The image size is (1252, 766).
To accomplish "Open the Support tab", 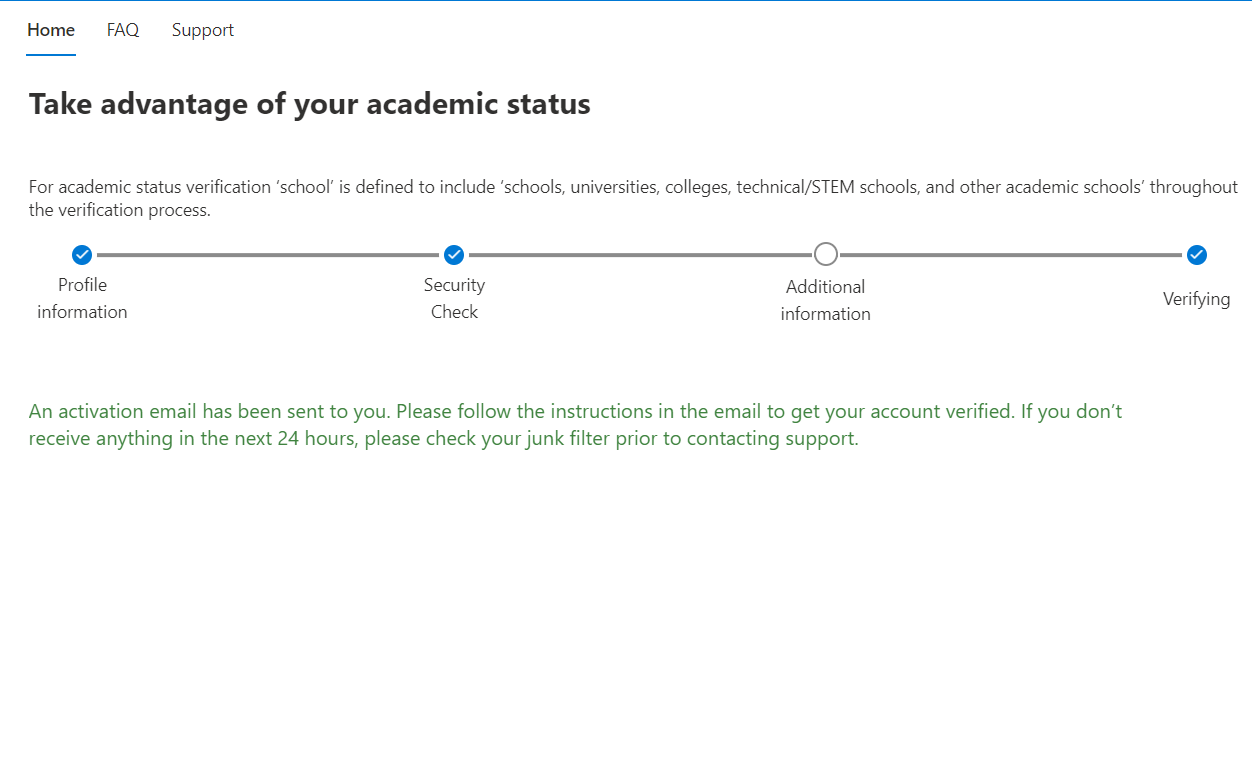I will 203,30.
